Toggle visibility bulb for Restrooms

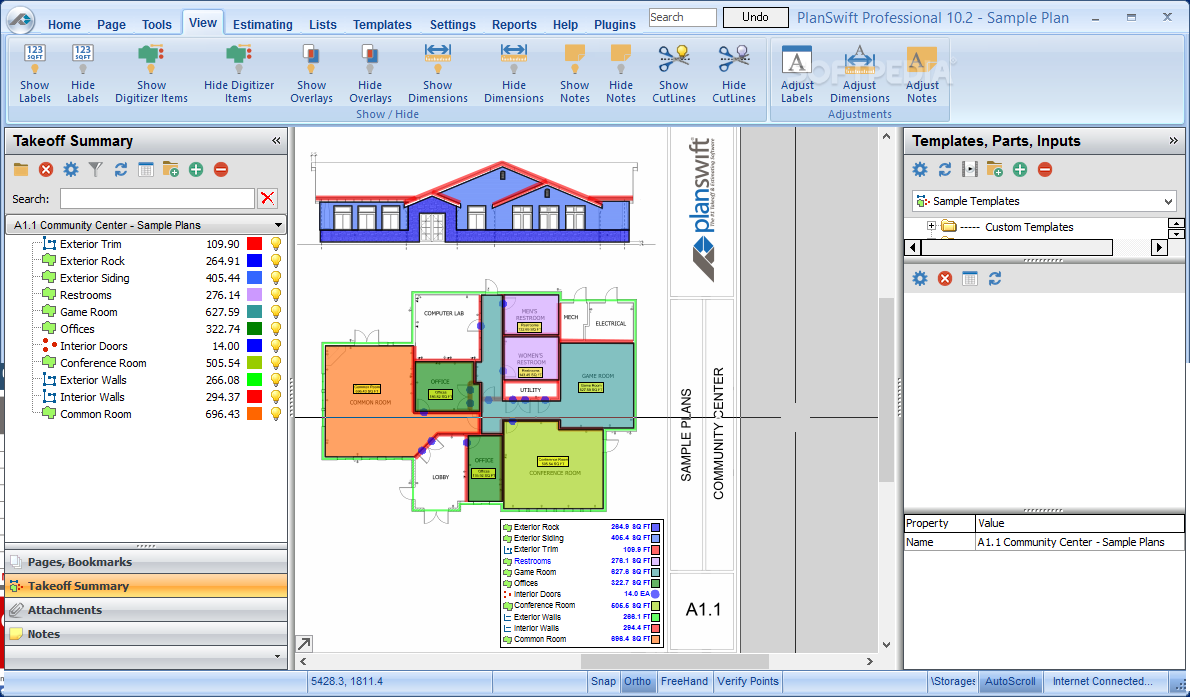[276, 295]
